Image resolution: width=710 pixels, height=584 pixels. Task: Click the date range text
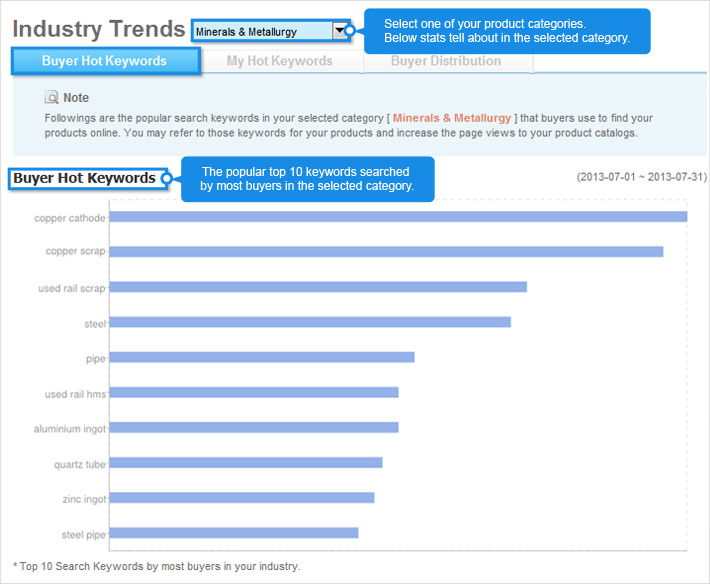(641, 177)
